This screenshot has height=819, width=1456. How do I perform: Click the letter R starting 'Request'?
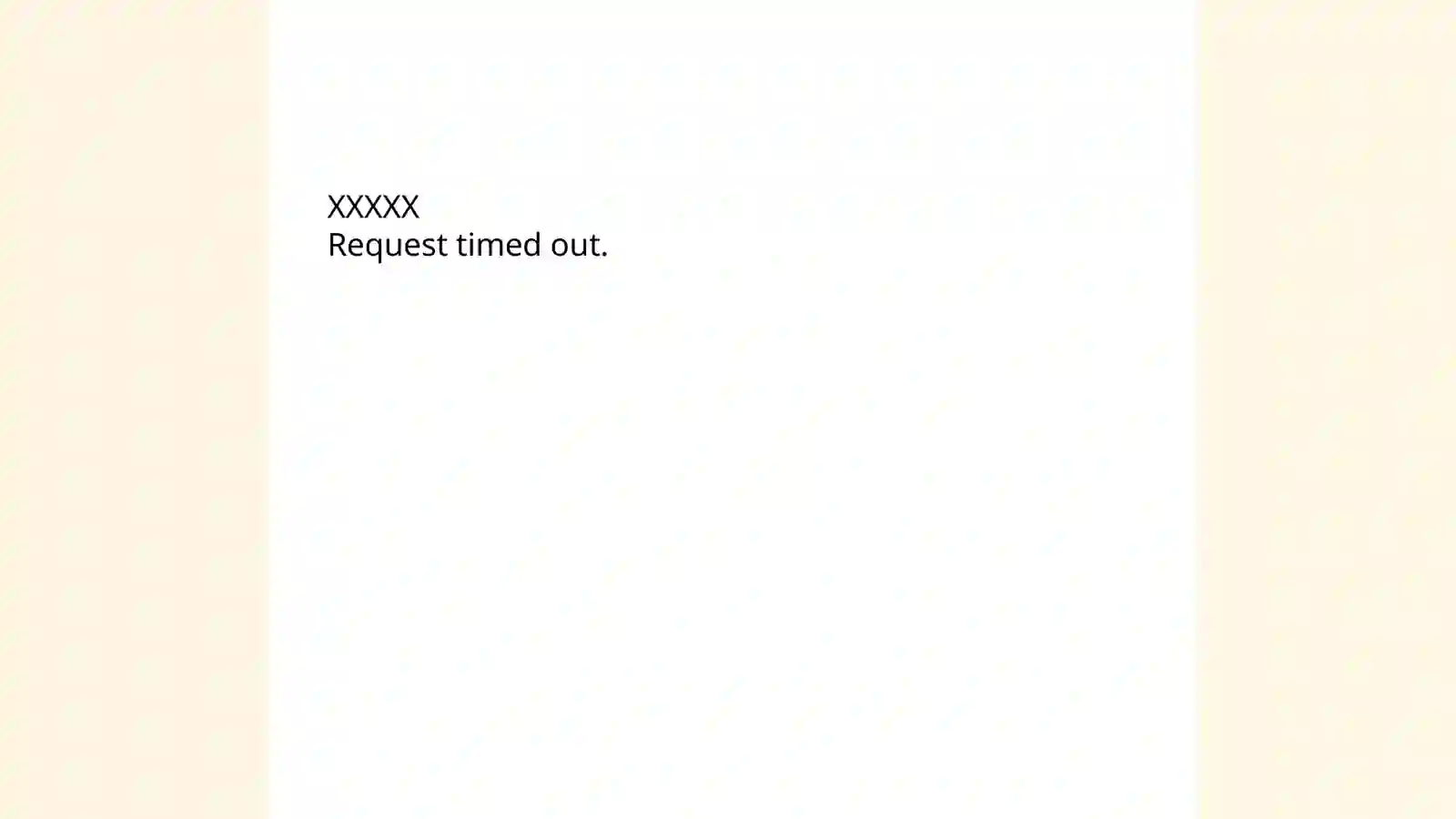(338, 244)
